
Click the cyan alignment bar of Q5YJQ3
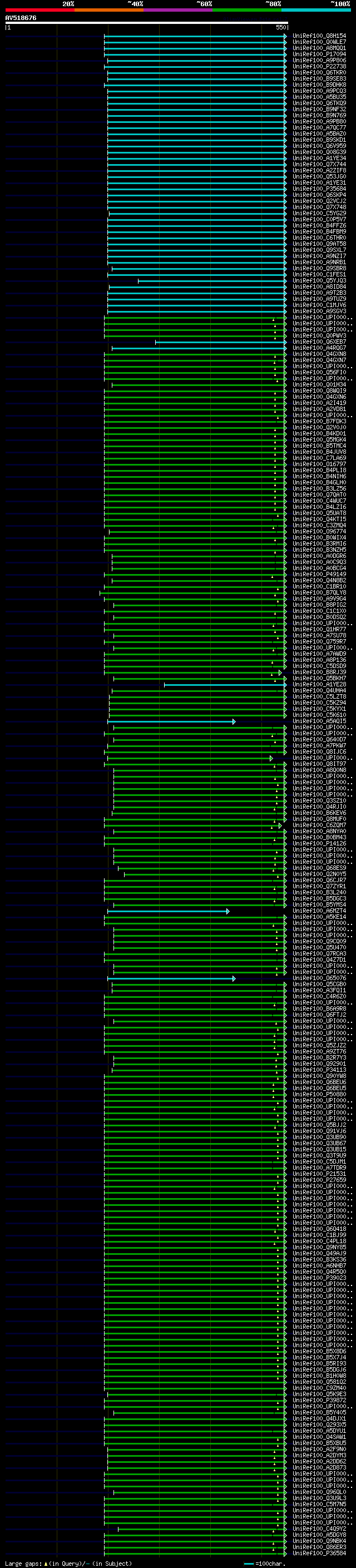click(212, 280)
